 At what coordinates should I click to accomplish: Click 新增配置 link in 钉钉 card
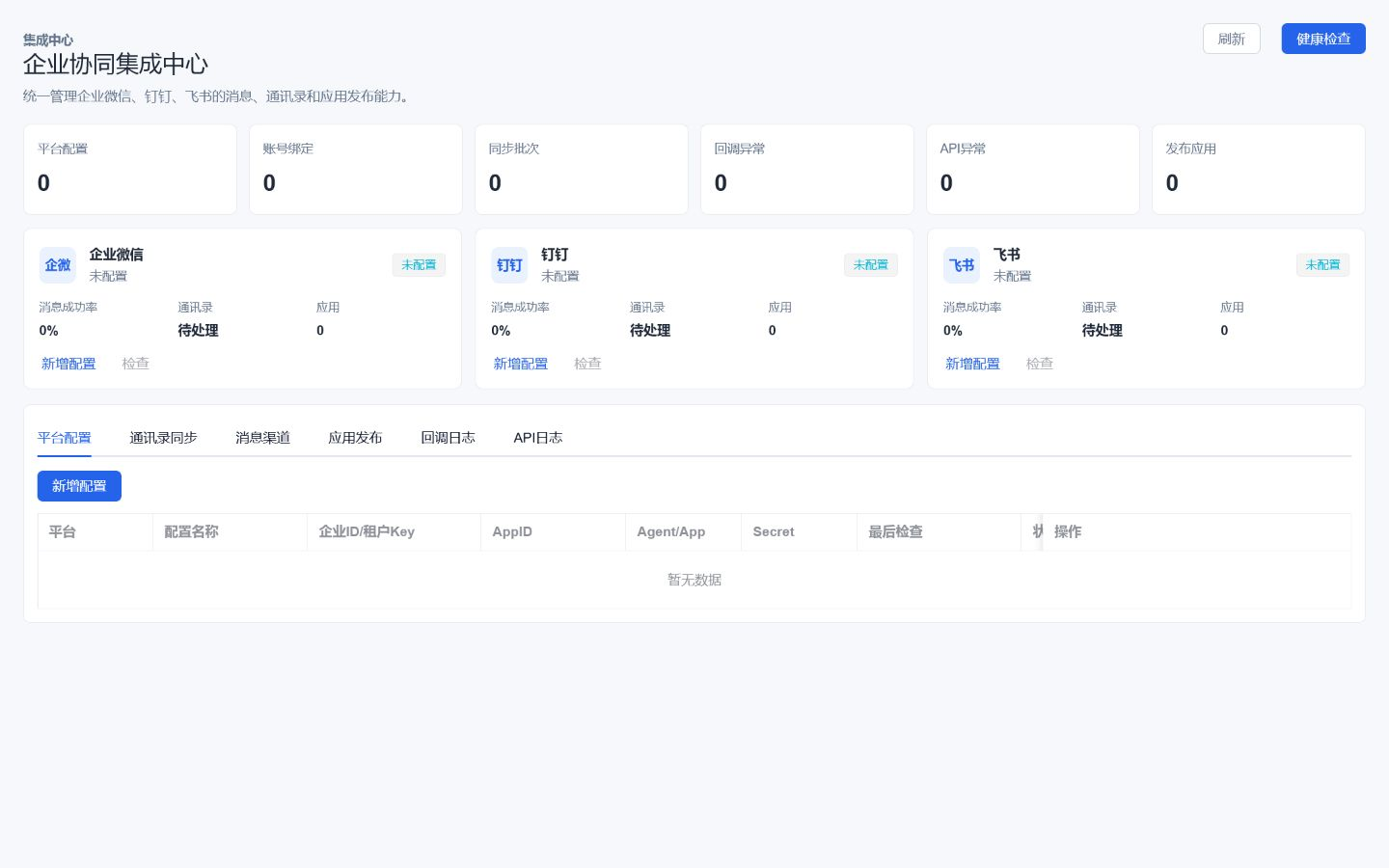pyautogui.click(x=521, y=364)
